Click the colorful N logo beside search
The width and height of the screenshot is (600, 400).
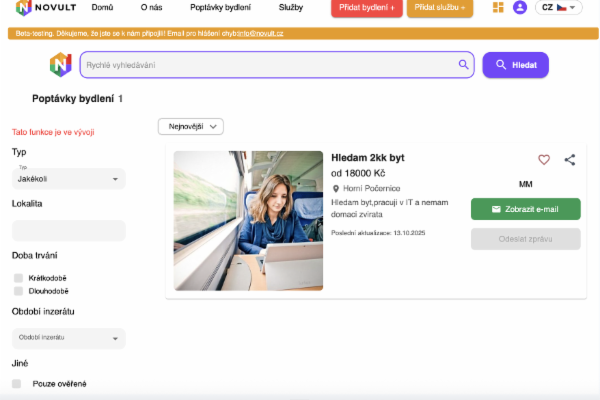click(x=60, y=65)
